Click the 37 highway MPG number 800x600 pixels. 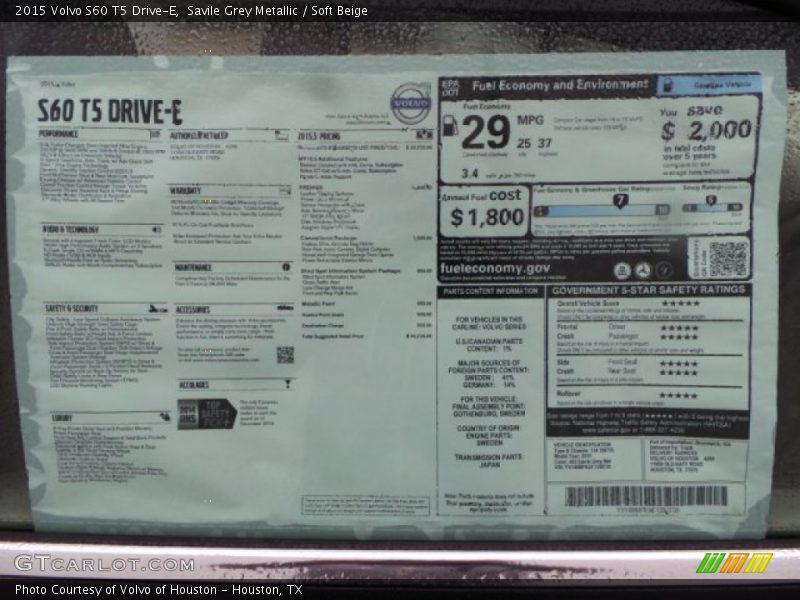point(544,143)
